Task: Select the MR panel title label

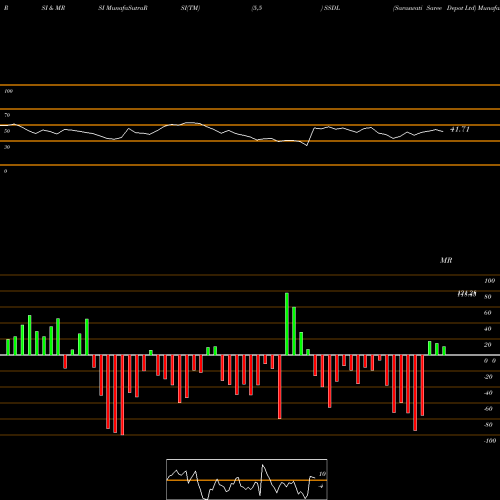Action: (446, 260)
